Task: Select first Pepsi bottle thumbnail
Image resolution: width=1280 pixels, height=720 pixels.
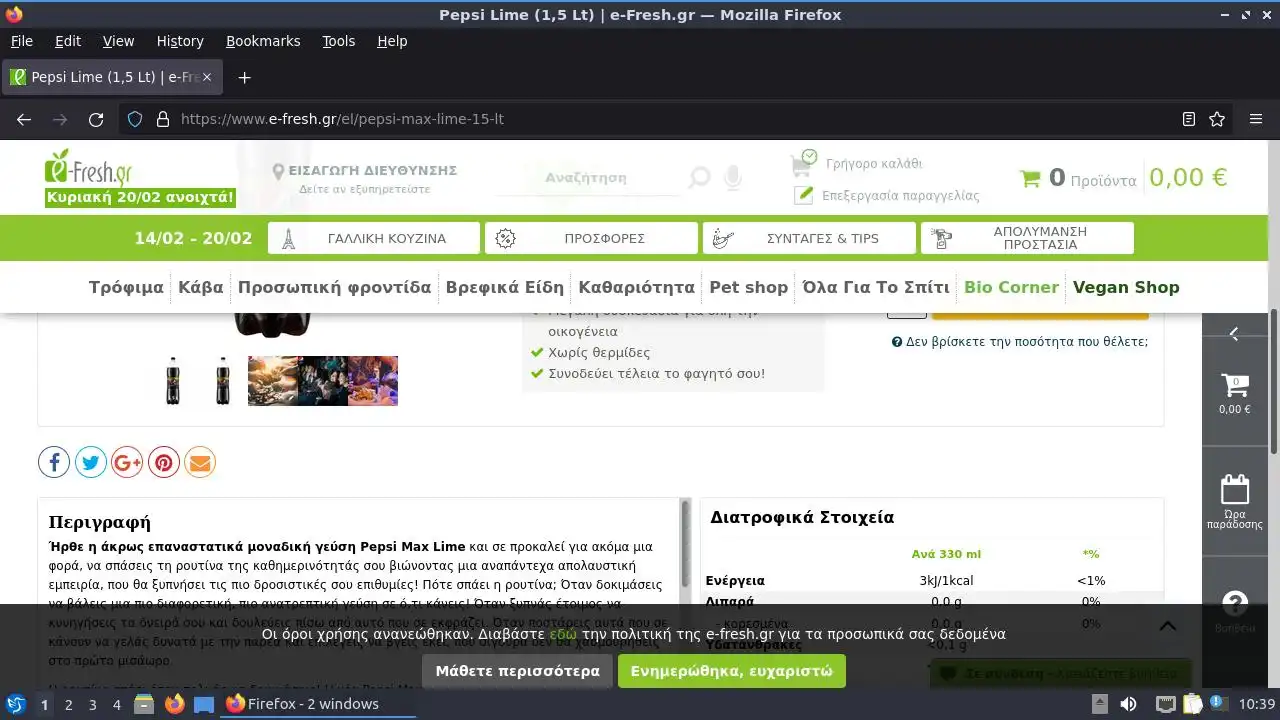Action: (173, 381)
